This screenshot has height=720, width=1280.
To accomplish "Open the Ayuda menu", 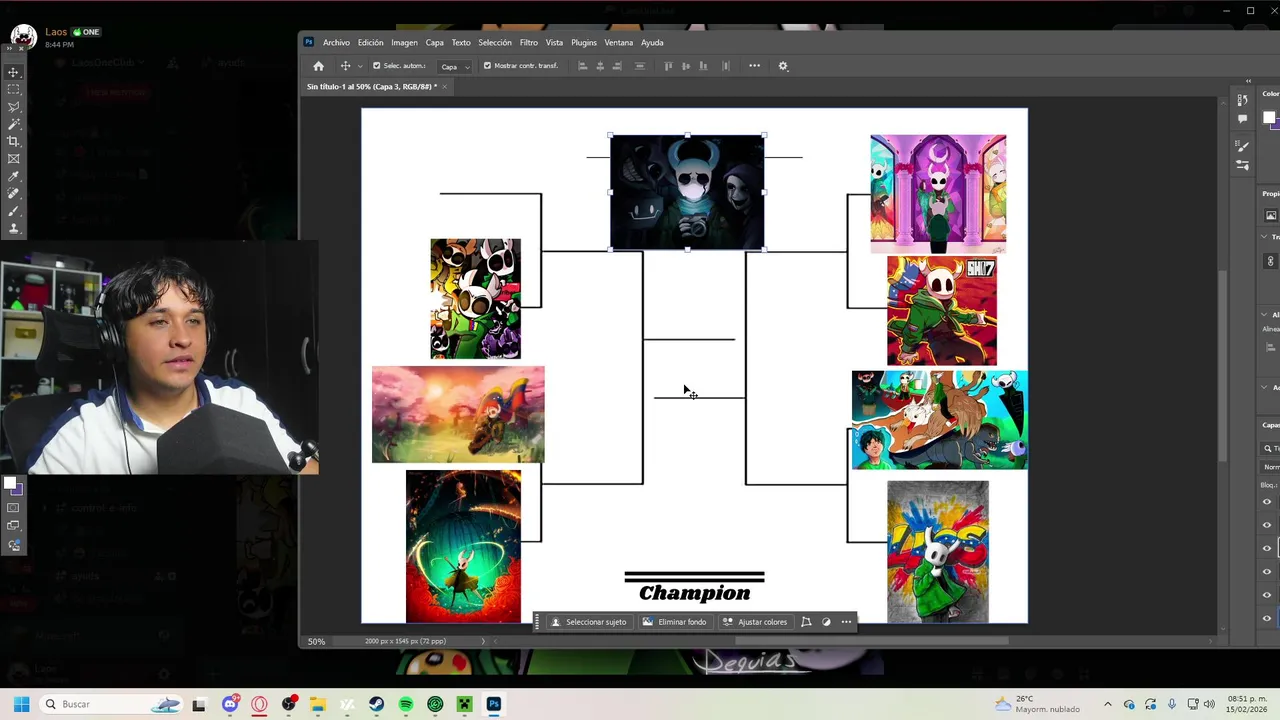I will point(652,43).
